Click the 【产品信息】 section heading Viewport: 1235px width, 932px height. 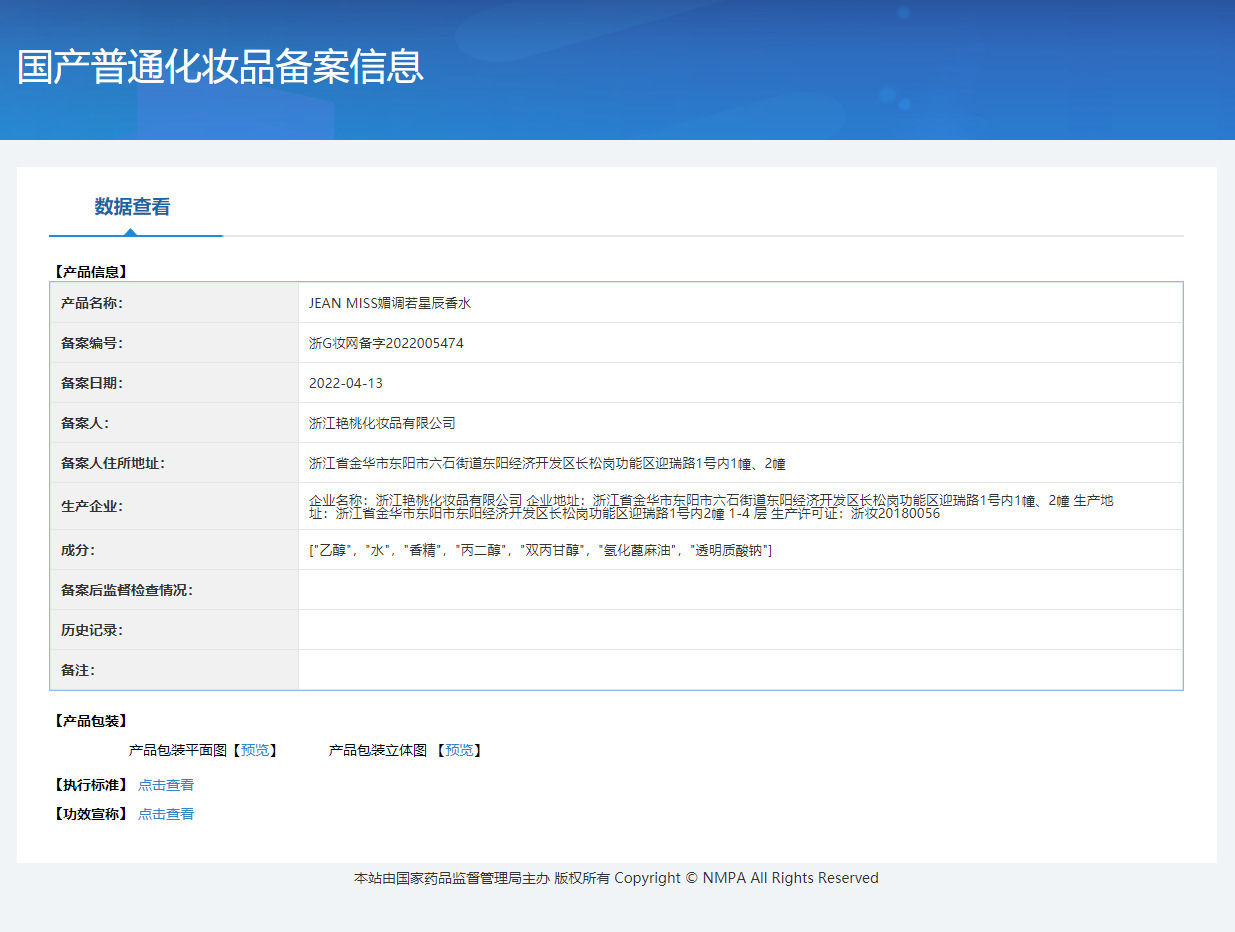90,271
